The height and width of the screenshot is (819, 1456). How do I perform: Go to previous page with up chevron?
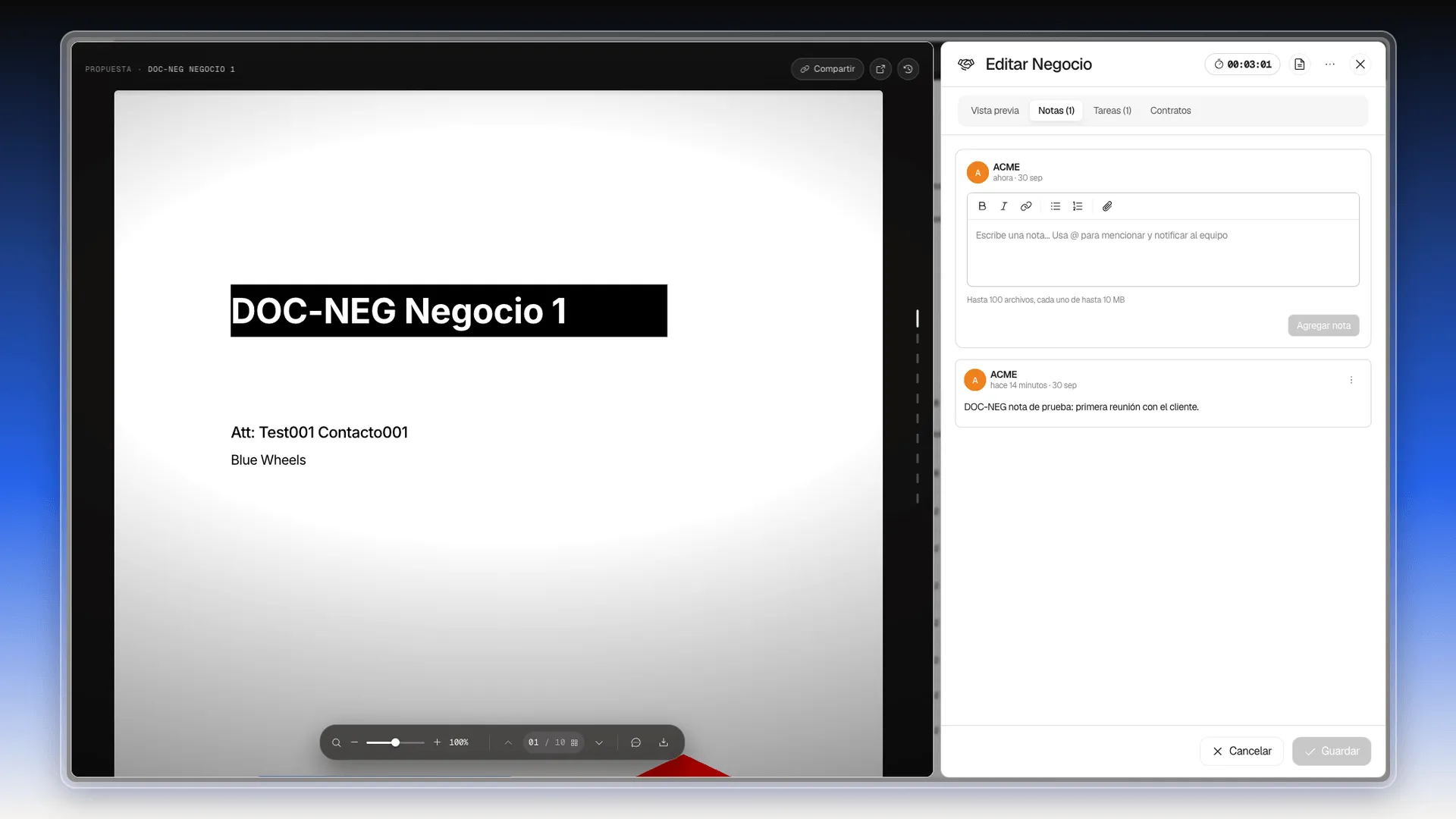coord(508,742)
